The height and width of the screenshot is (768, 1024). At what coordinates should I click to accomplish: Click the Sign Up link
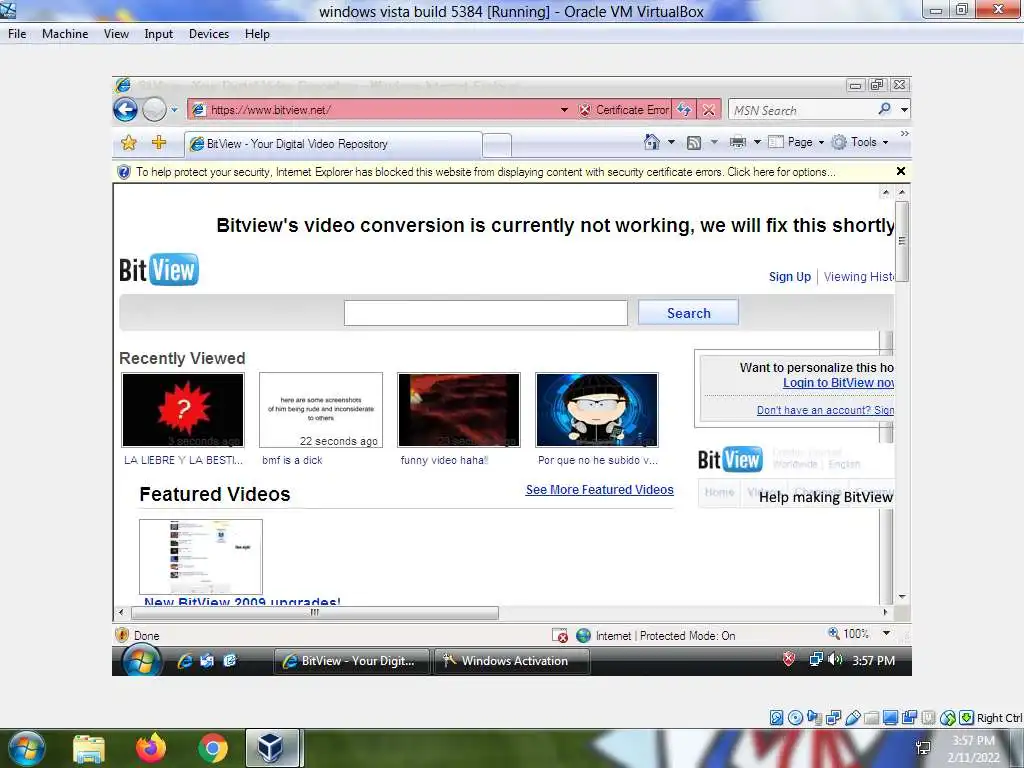pos(790,276)
